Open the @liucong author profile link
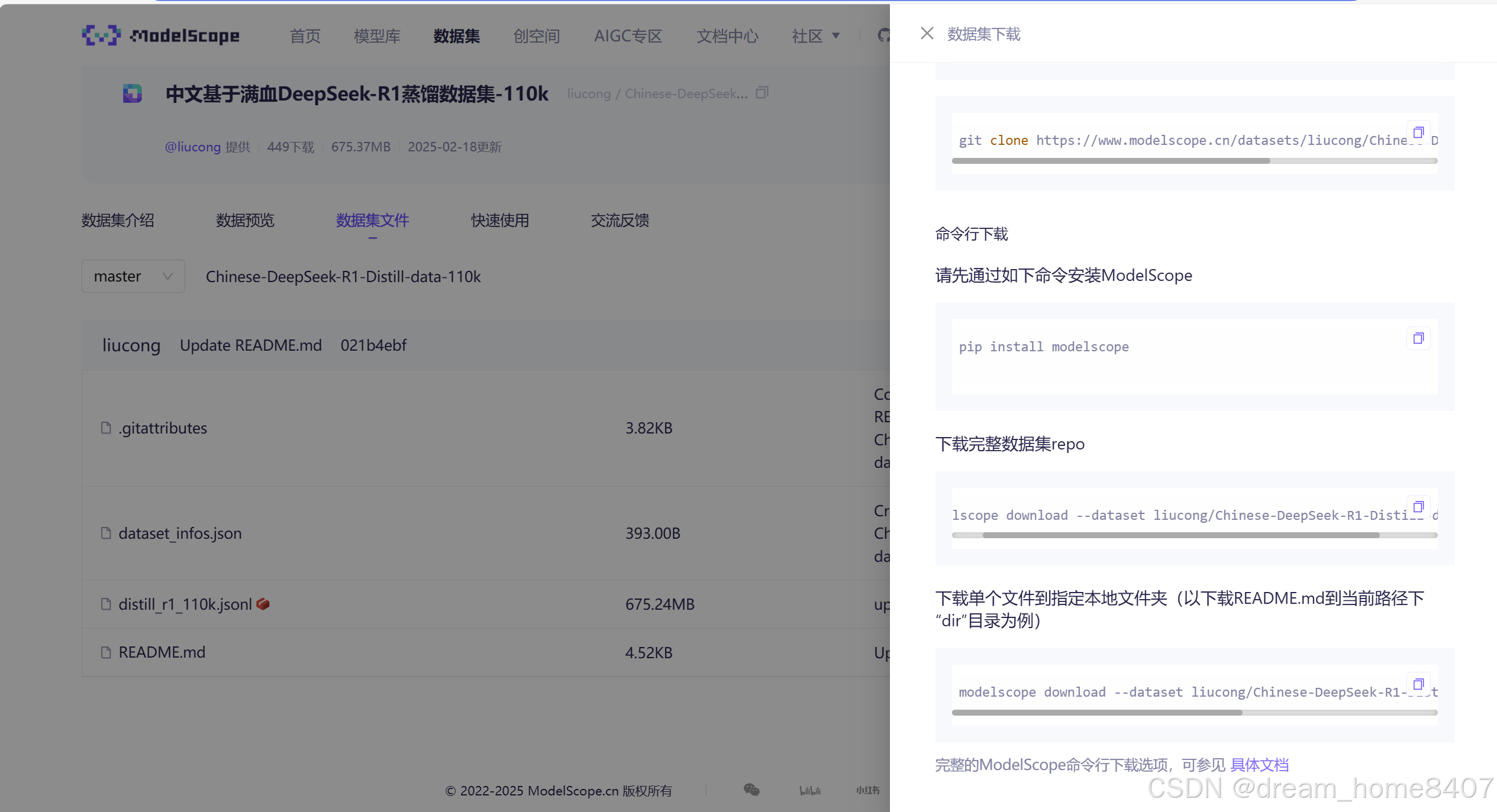The width and height of the screenshot is (1497, 812). pos(192,147)
